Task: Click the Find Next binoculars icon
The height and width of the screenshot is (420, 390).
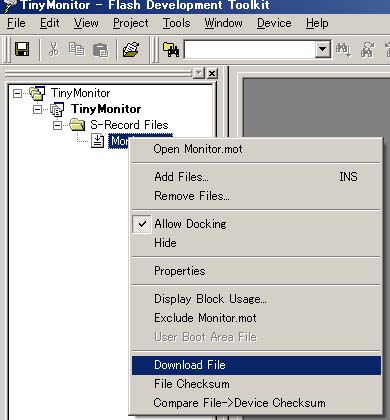Action: coord(343,50)
